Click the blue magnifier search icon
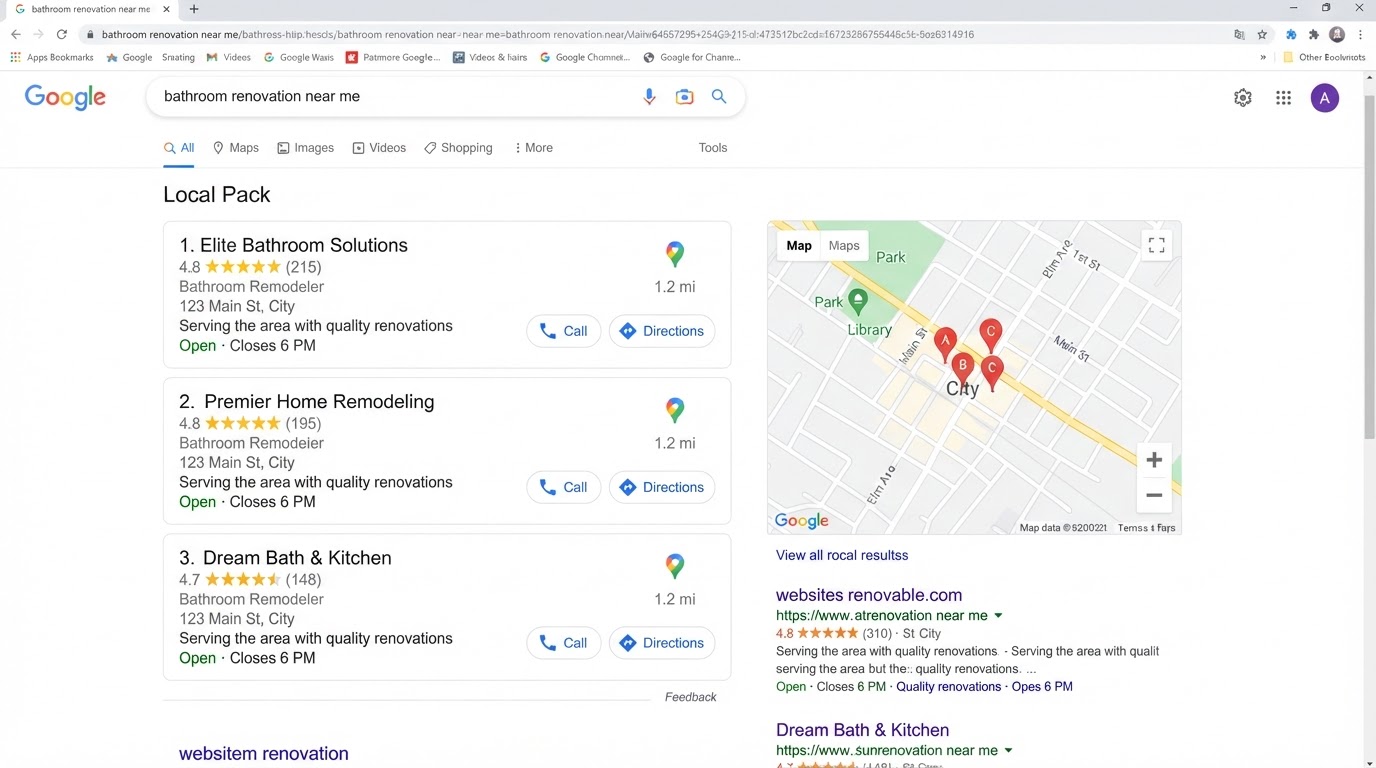1376x768 pixels. tap(719, 97)
